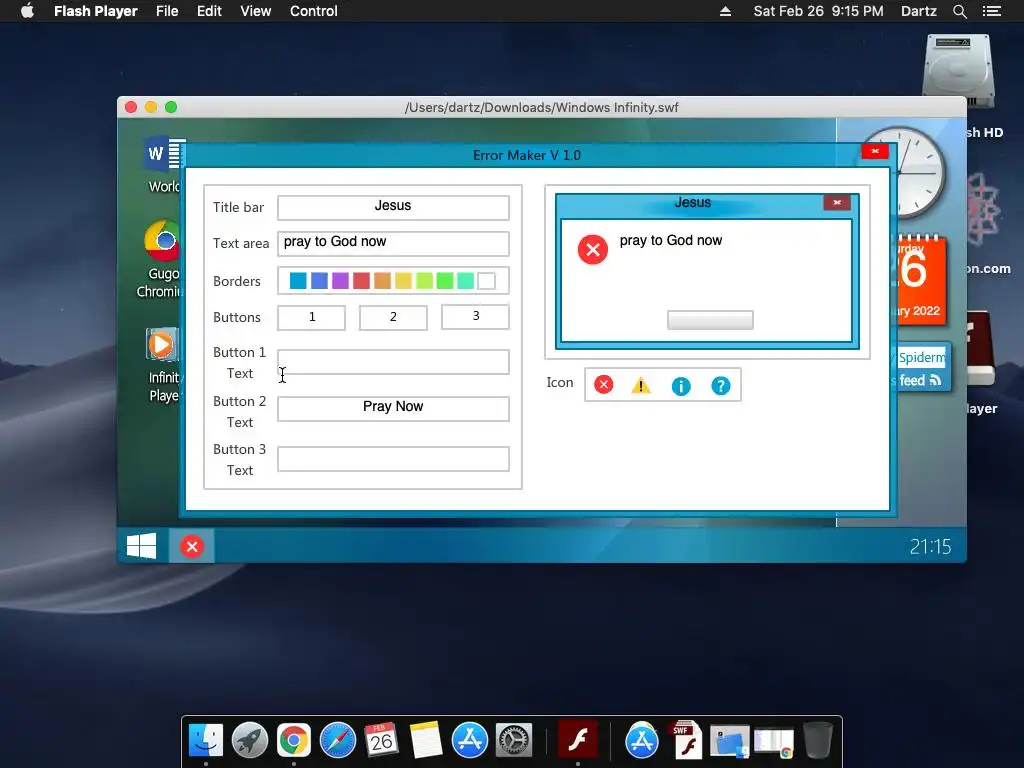Choose 3 buttons count option
The image size is (1024, 768).
[x=475, y=317]
